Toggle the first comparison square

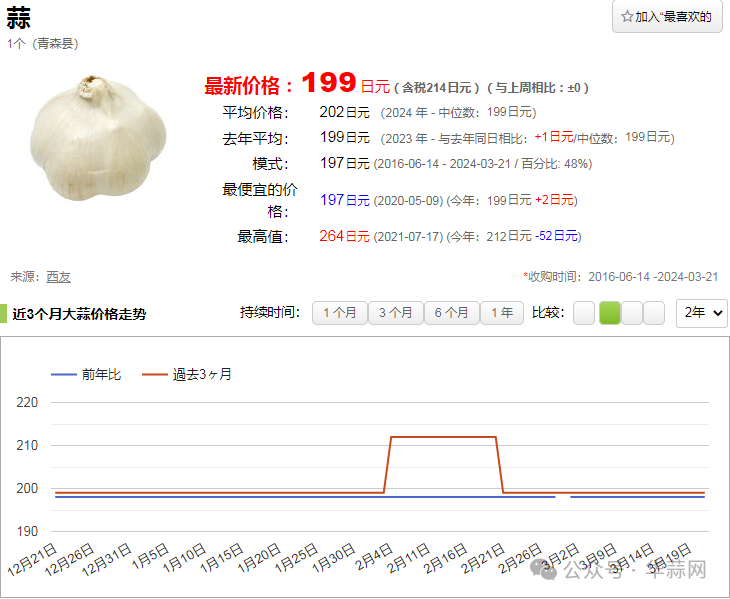[x=583, y=313]
